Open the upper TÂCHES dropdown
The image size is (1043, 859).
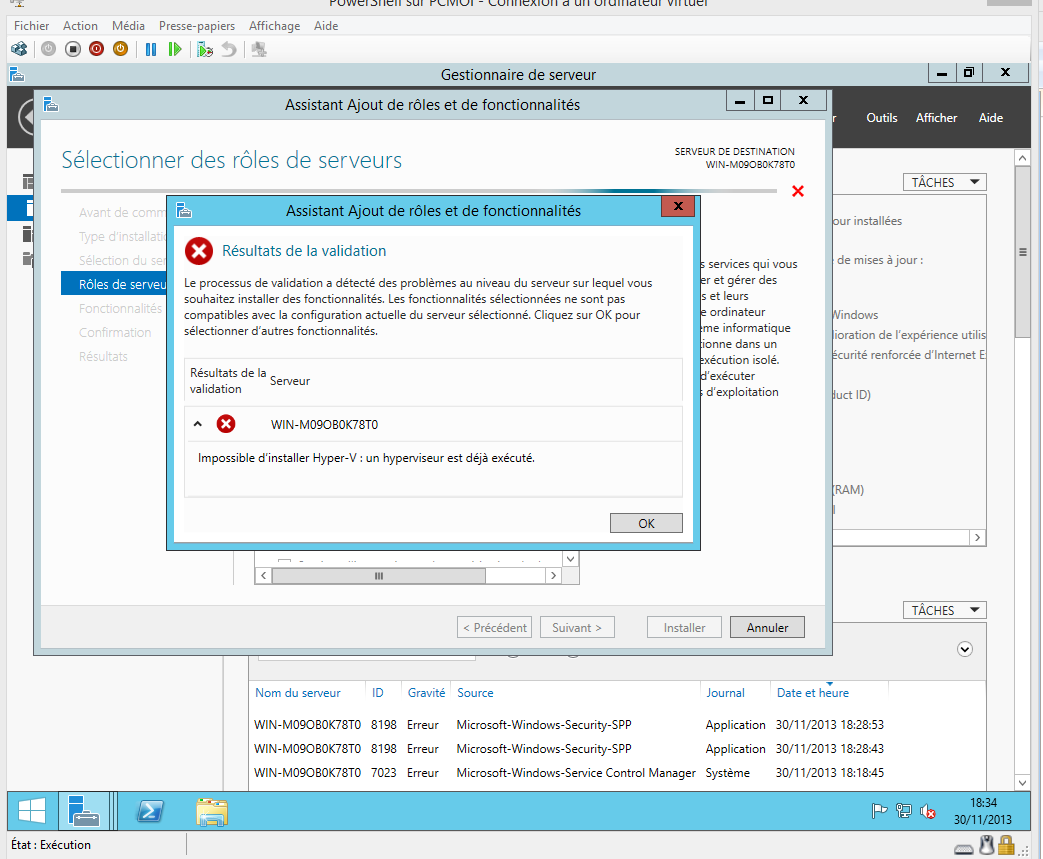[x=945, y=182]
